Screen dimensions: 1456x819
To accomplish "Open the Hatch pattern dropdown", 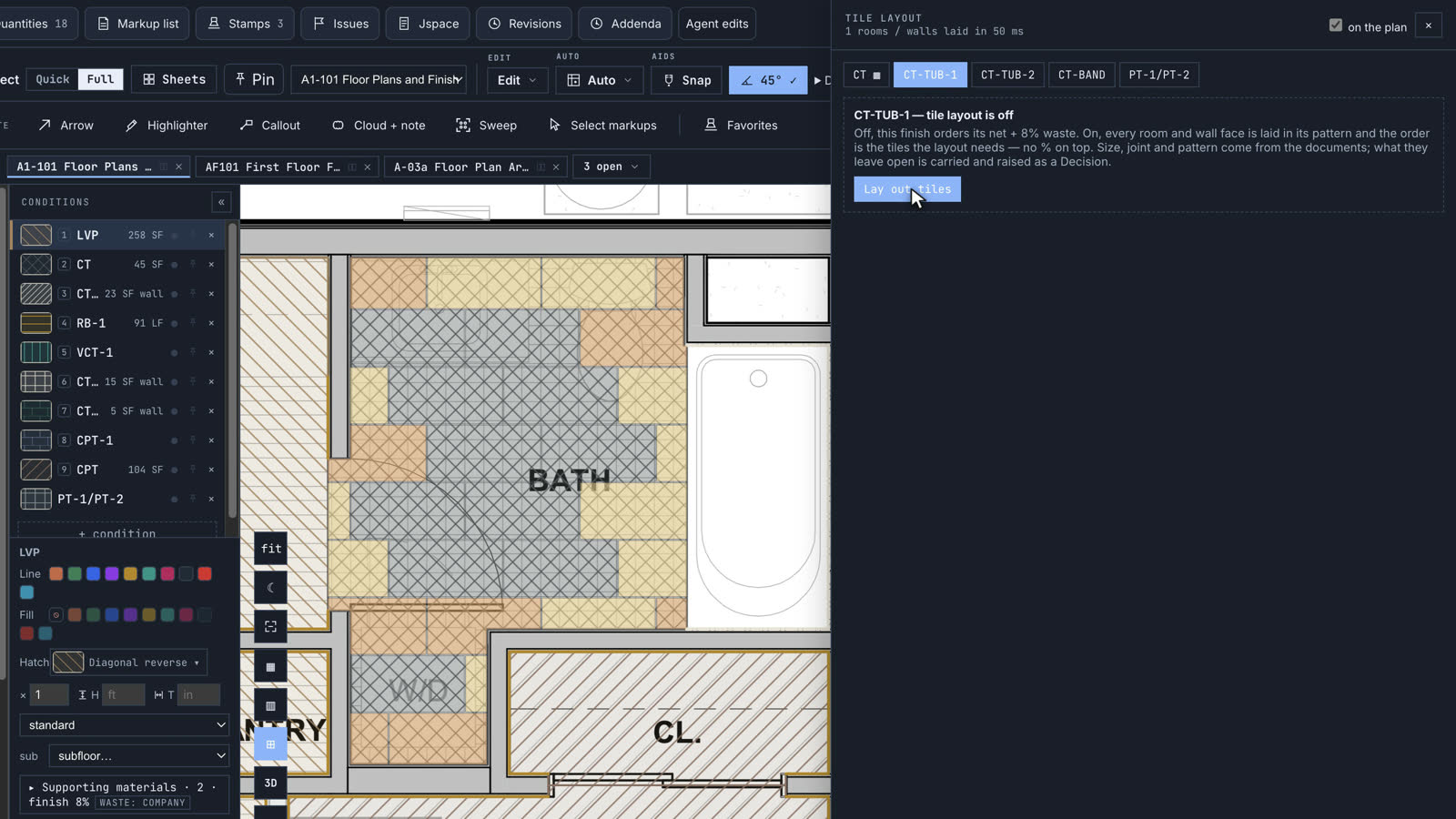I will tap(129, 662).
